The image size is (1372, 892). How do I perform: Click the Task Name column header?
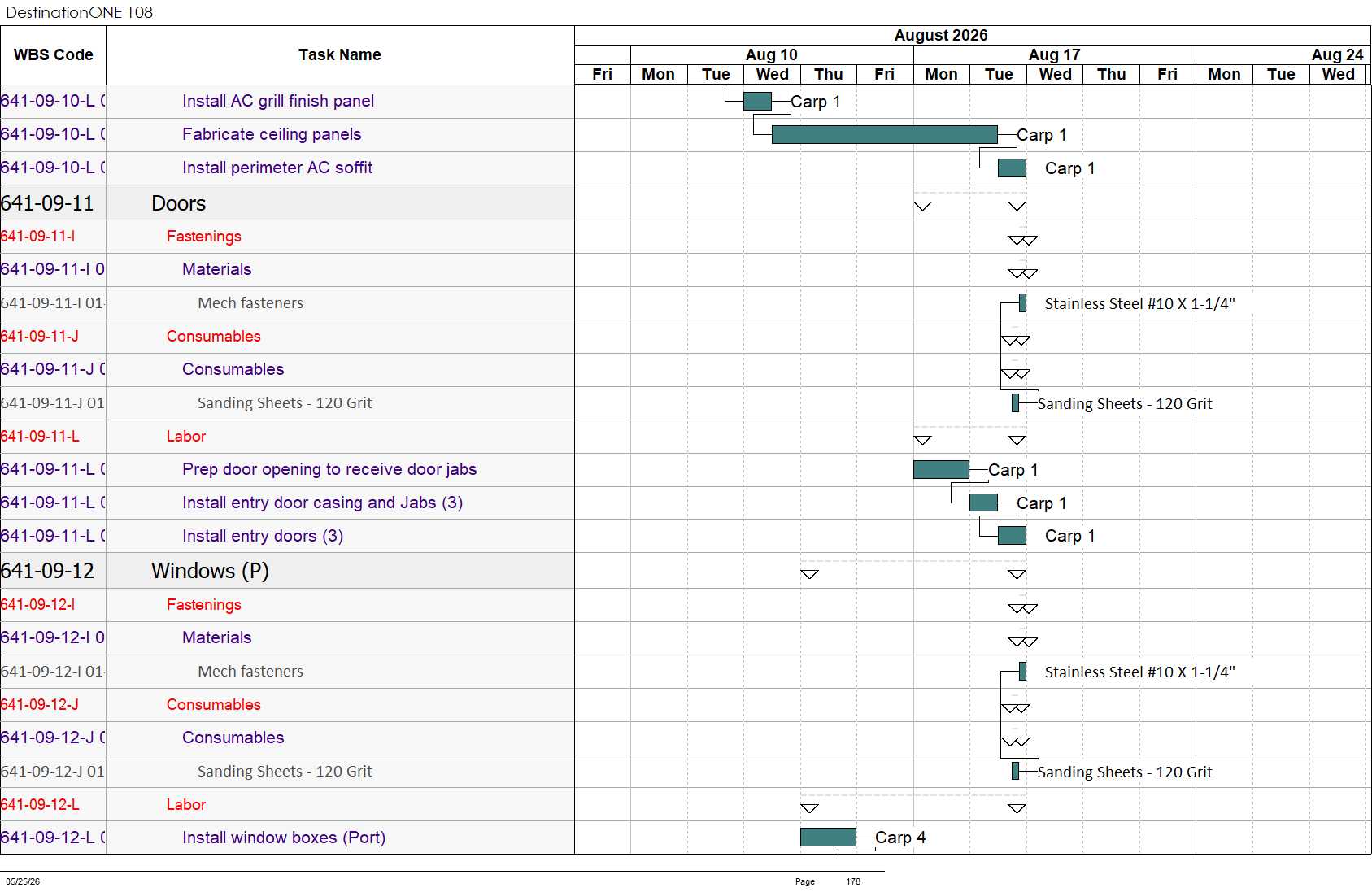[339, 54]
